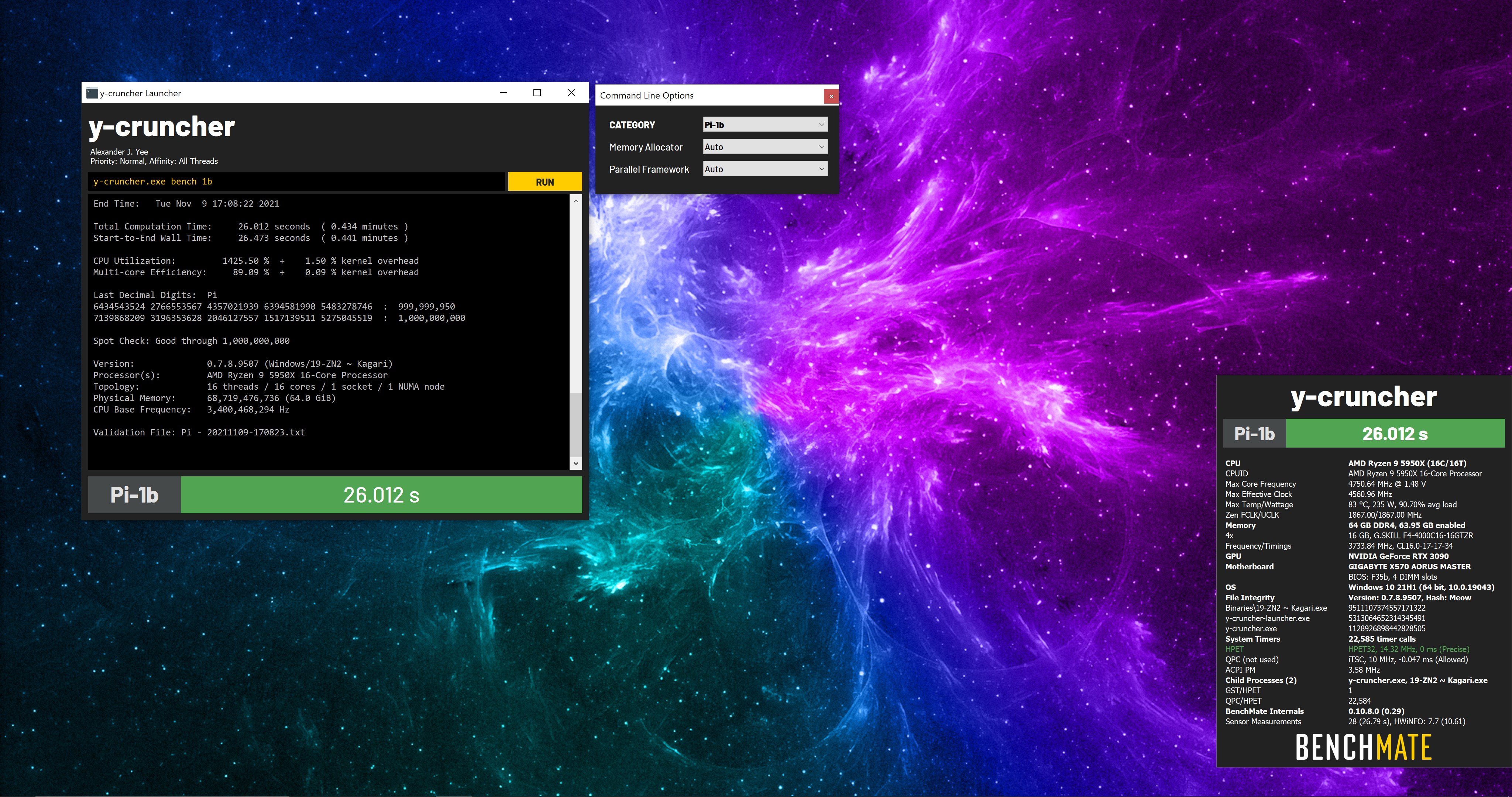Click the green HPET32 timer value
The image size is (1512, 797).
(1409, 649)
